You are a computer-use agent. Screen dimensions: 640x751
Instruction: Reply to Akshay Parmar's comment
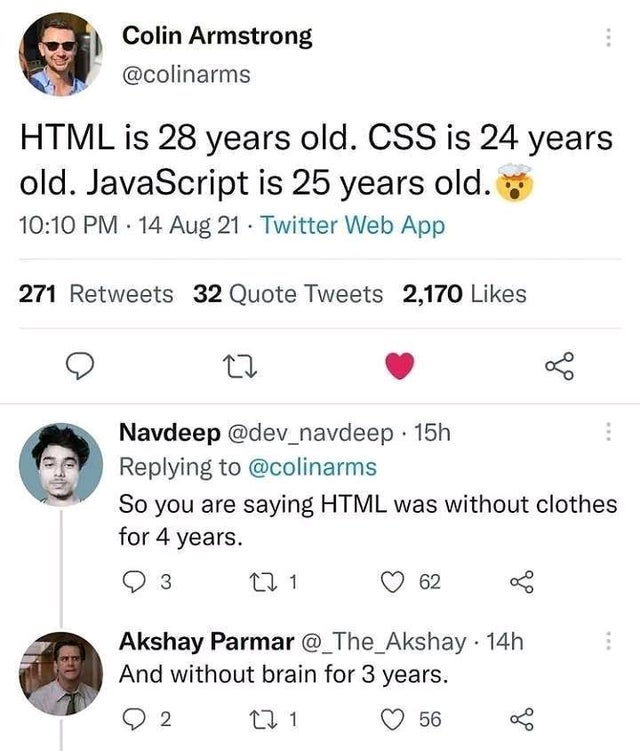(133, 719)
